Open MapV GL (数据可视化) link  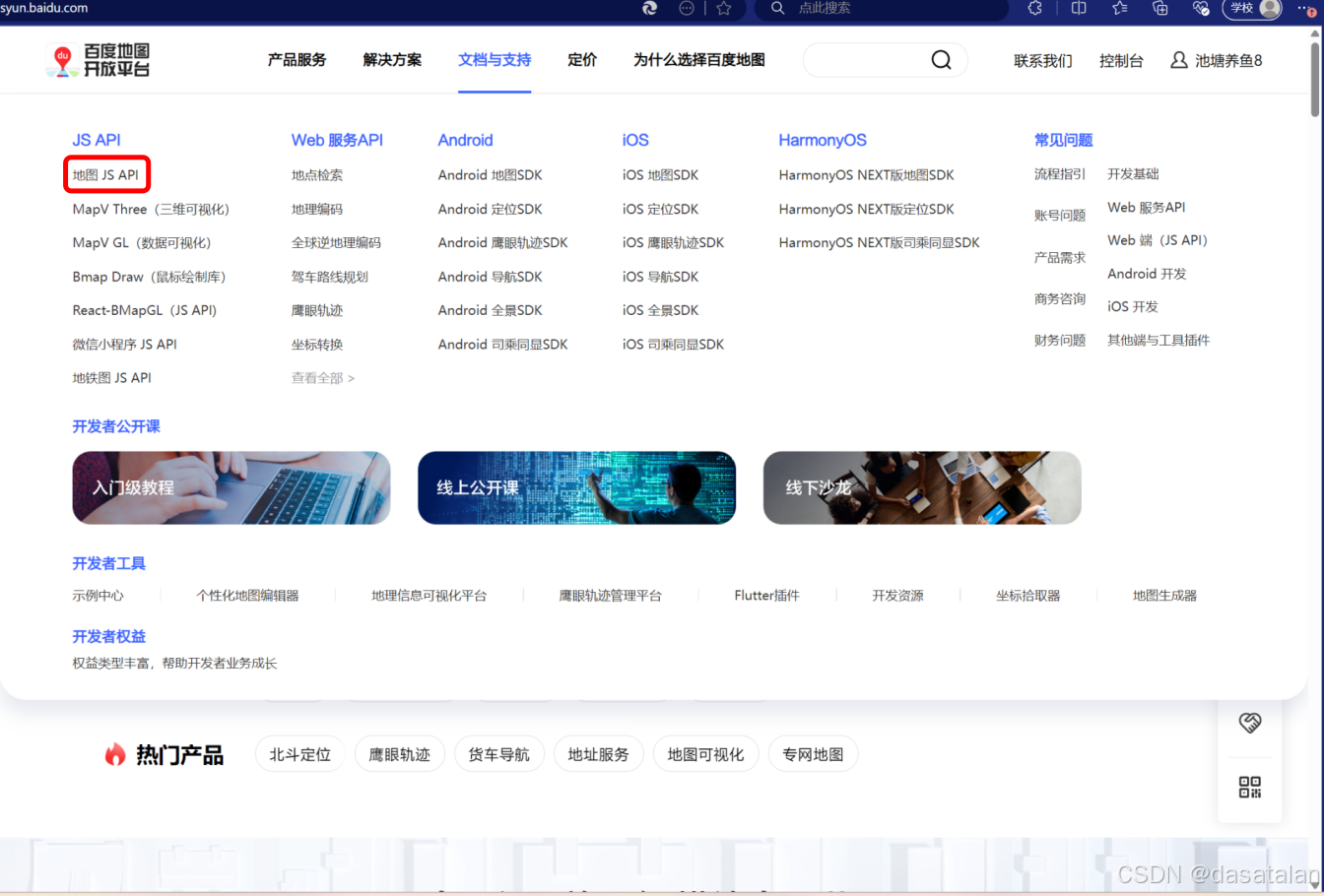point(142,242)
